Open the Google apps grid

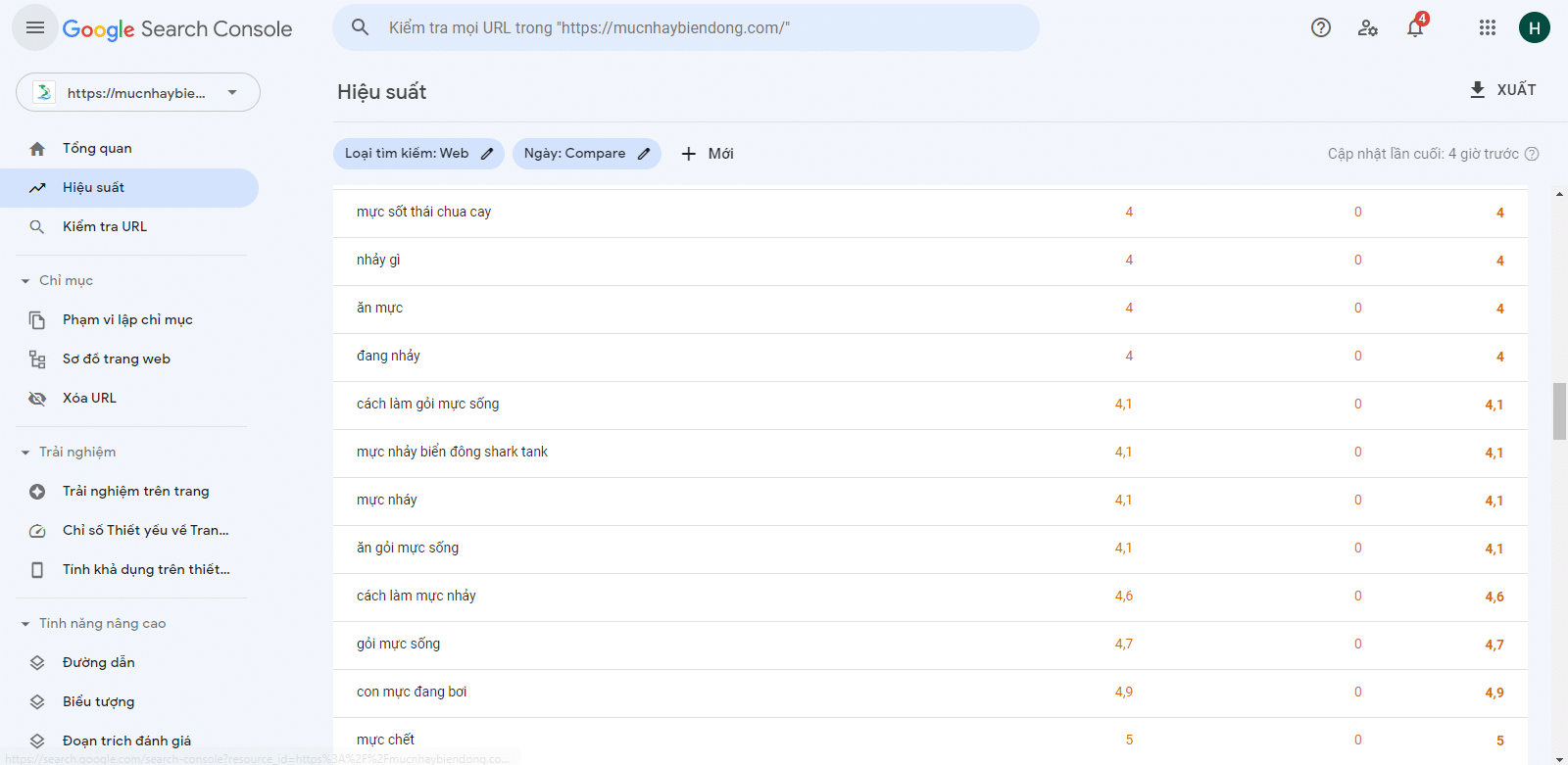point(1488,27)
